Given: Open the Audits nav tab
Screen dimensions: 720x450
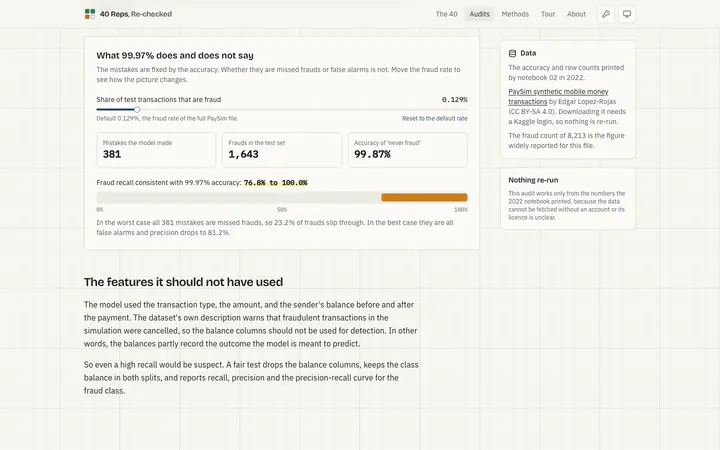Looking at the screenshot, I should tap(479, 14).
